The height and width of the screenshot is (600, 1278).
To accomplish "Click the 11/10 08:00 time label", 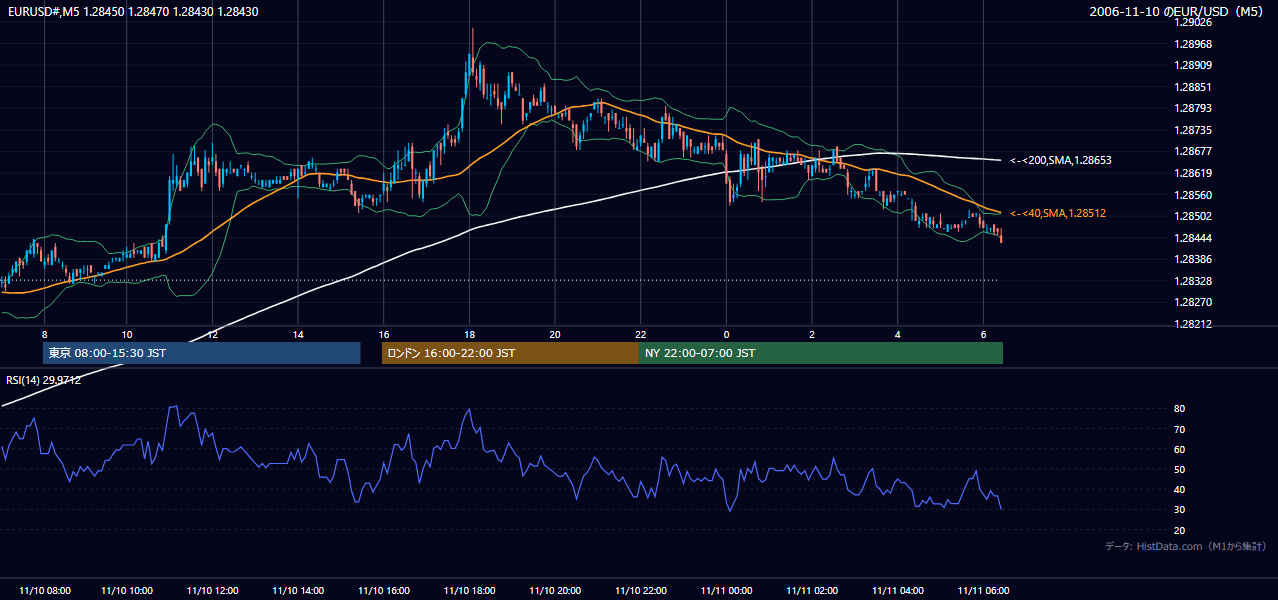I will [x=44, y=590].
